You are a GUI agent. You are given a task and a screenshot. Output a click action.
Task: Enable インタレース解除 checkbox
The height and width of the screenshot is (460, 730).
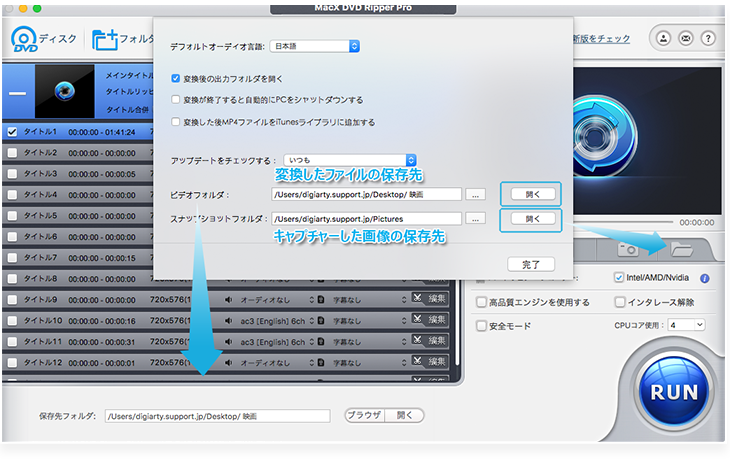[620, 303]
